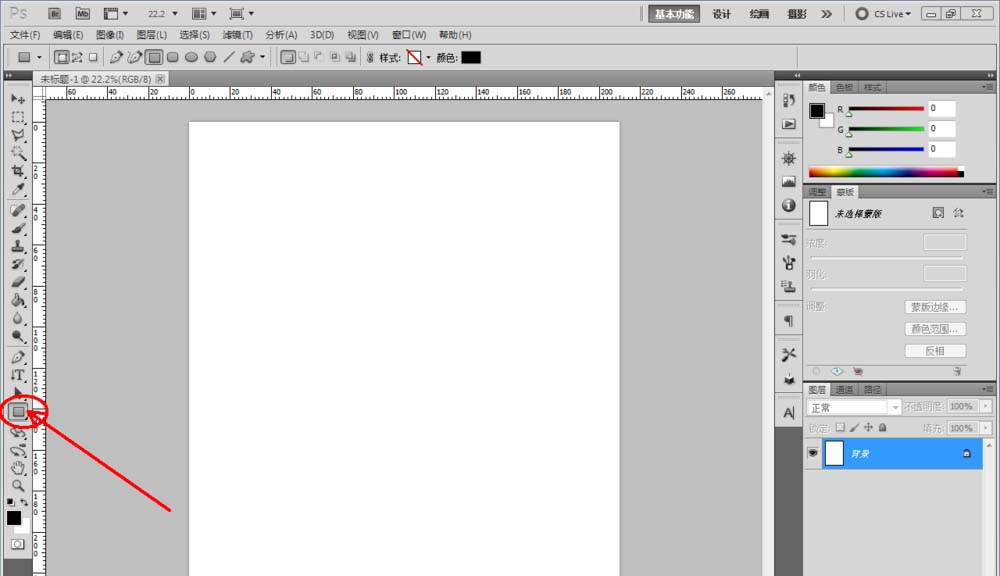Click the 蒙版边缘... button
1000x576 pixels.
(x=935, y=307)
